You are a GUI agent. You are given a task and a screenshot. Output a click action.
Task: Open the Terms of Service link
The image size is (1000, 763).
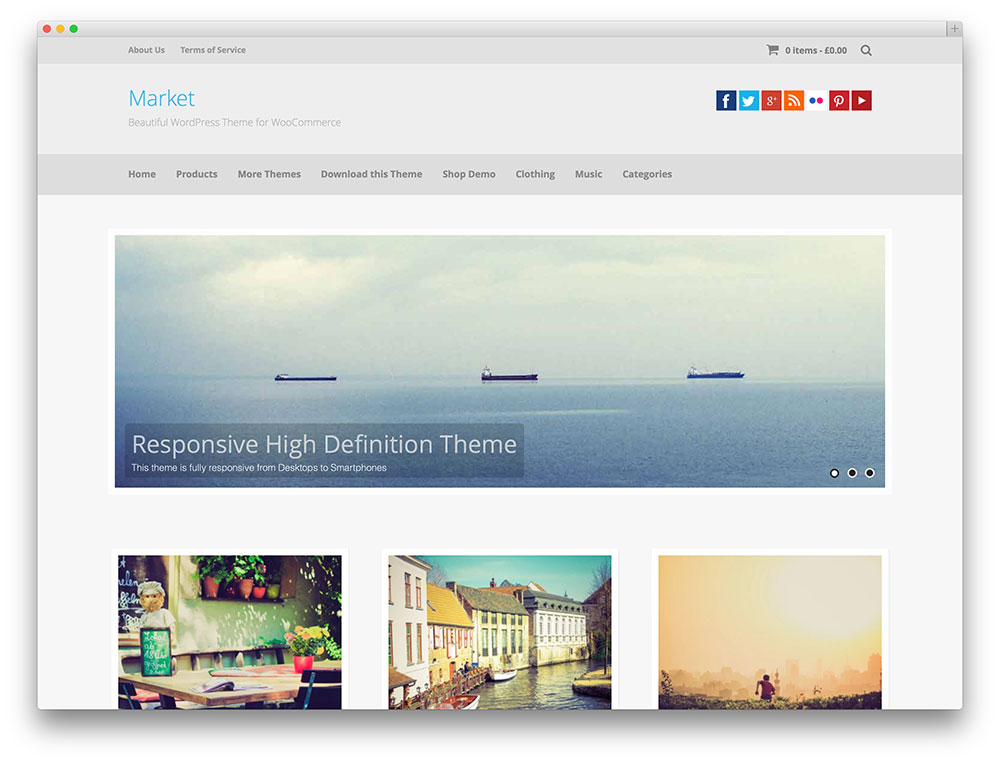pyautogui.click(x=212, y=50)
